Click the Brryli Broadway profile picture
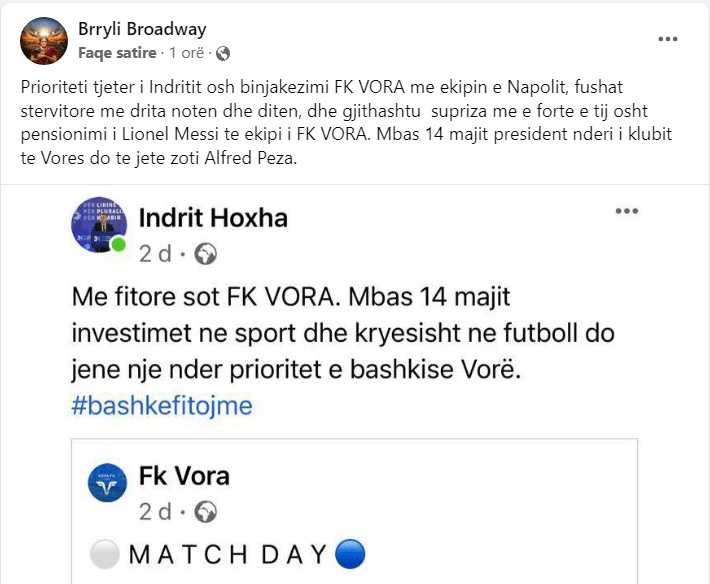The width and height of the screenshot is (710, 584). click(x=44, y=38)
